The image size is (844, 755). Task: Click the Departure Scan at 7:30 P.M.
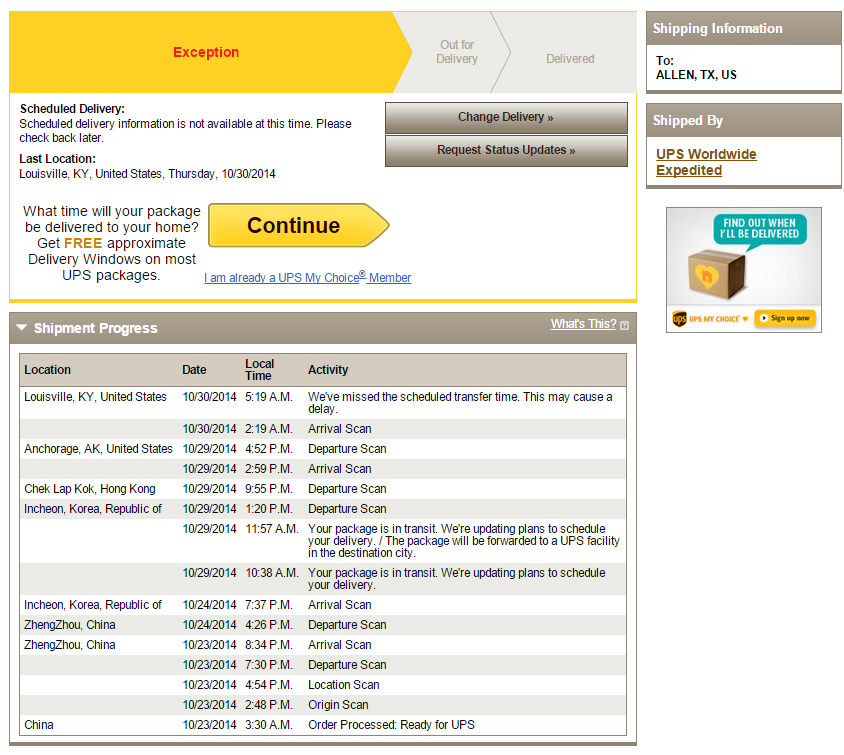(x=347, y=665)
